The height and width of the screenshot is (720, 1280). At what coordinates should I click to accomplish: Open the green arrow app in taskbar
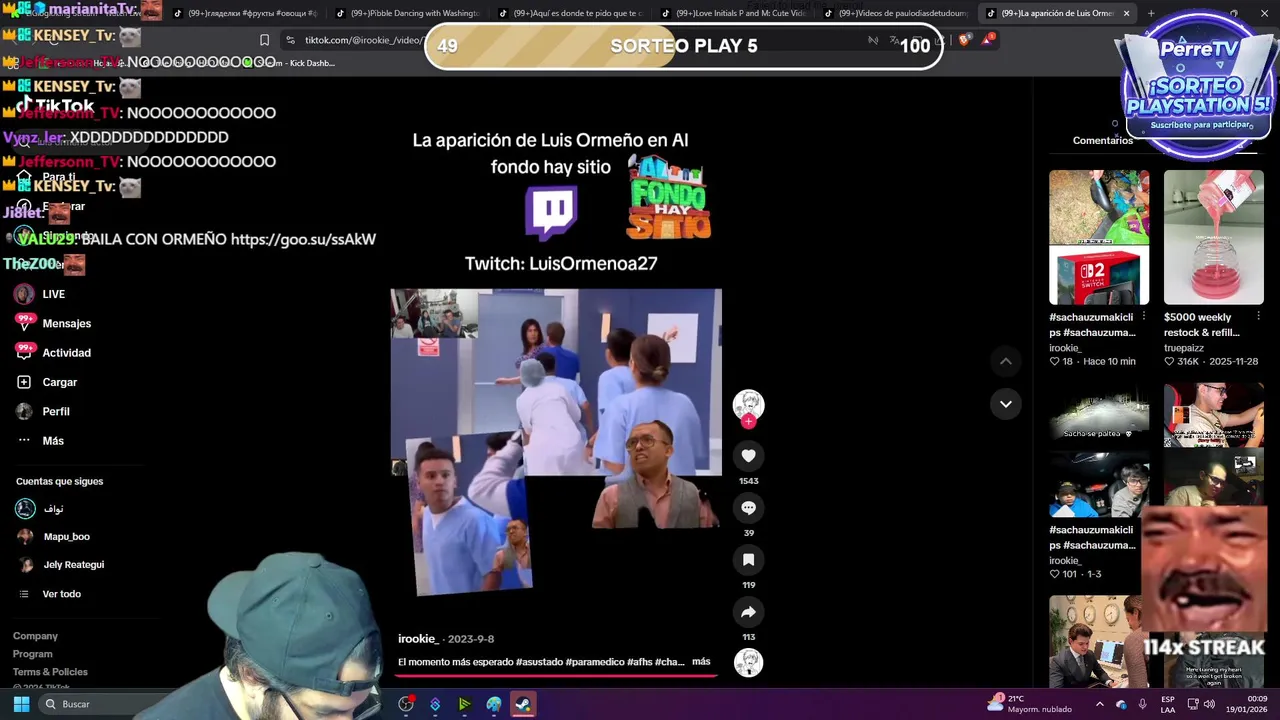click(464, 704)
